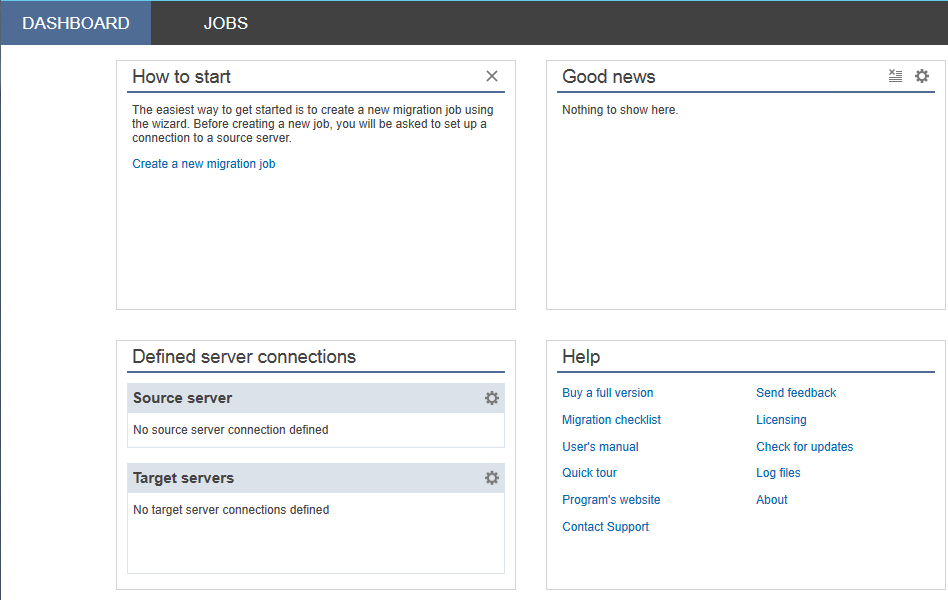Clear the Good news list icon
948x600 pixels.
(x=895, y=76)
